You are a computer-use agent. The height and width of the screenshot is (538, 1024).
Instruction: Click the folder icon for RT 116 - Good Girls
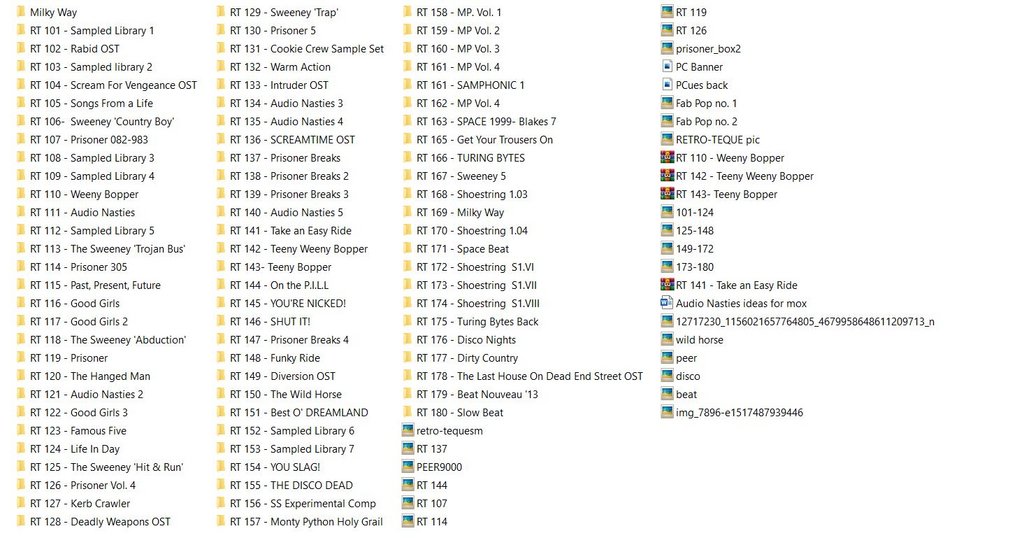[x=22, y=303]
